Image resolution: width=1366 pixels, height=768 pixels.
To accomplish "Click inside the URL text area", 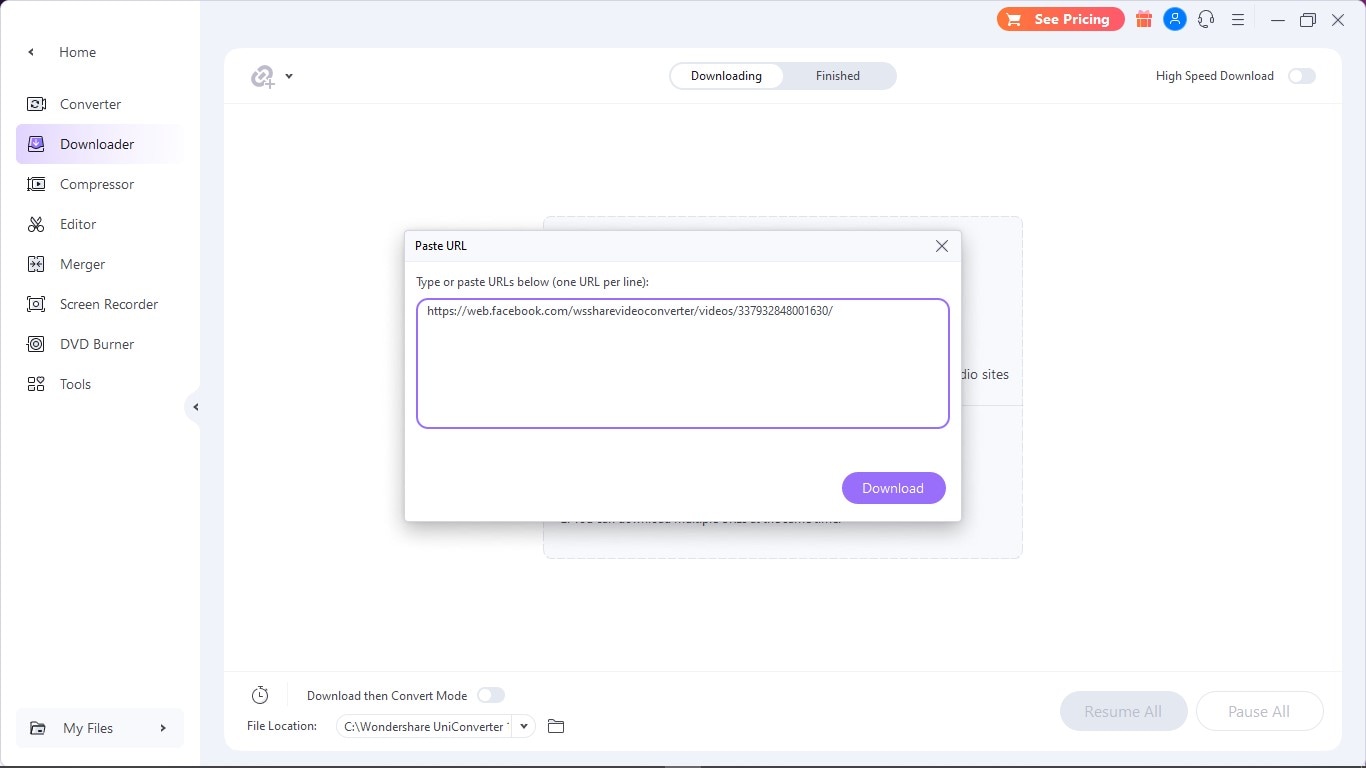I will [683, 363].
